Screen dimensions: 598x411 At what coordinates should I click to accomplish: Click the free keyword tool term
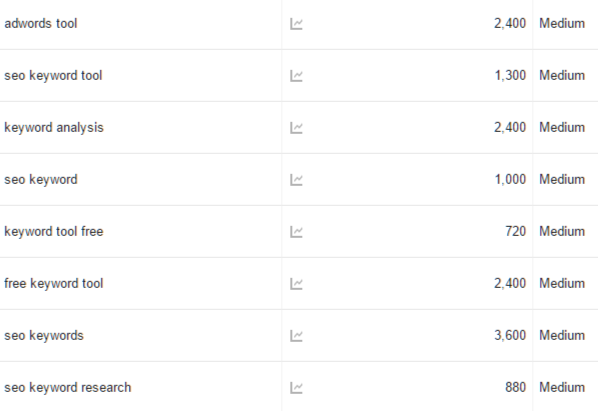click(54, 284)
